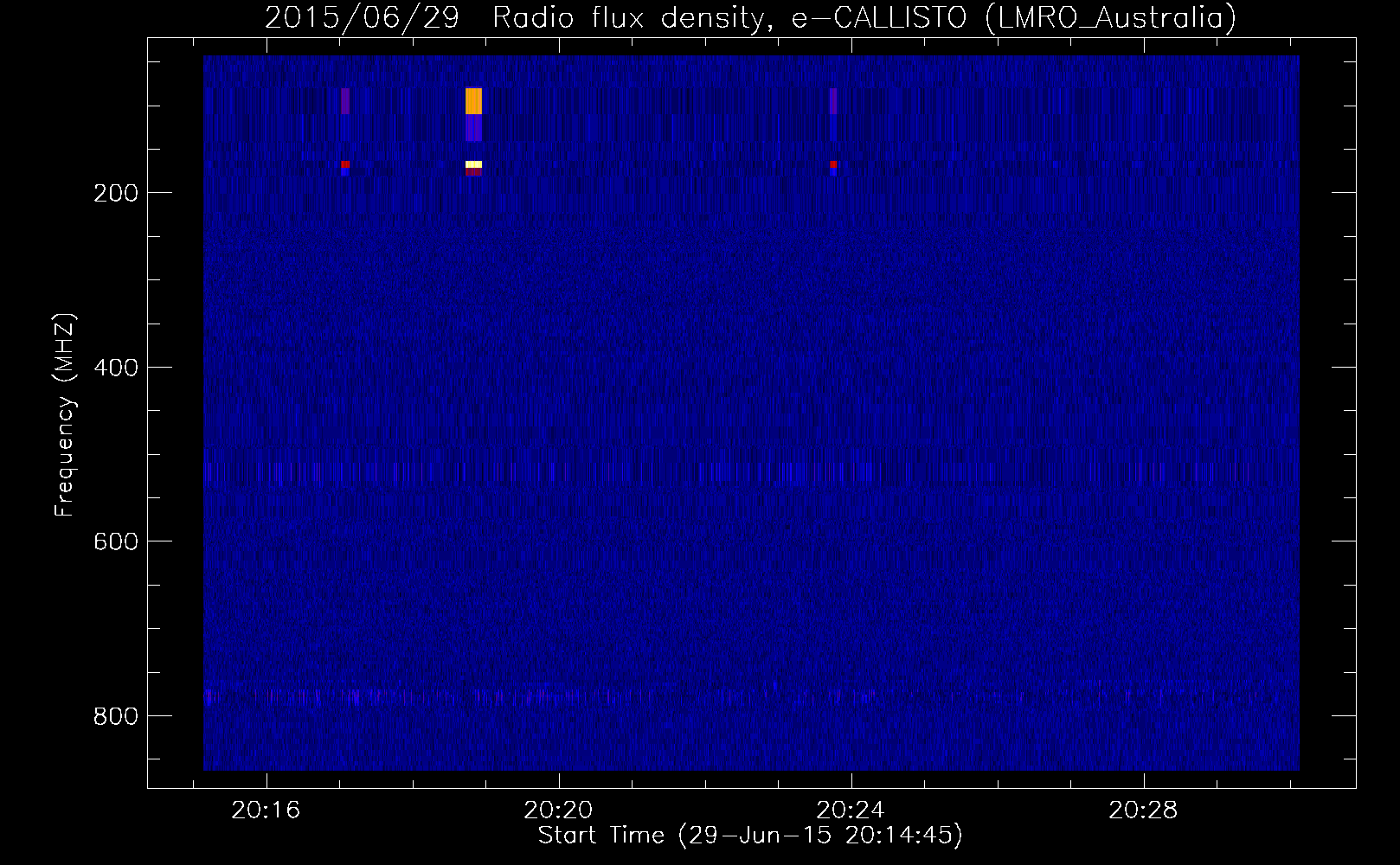Image resolution: width=1400 pixels, height=865 pixels.
Task: Click the 'Frequency (MHZ)' y-axis label
Action: point(64,415)
